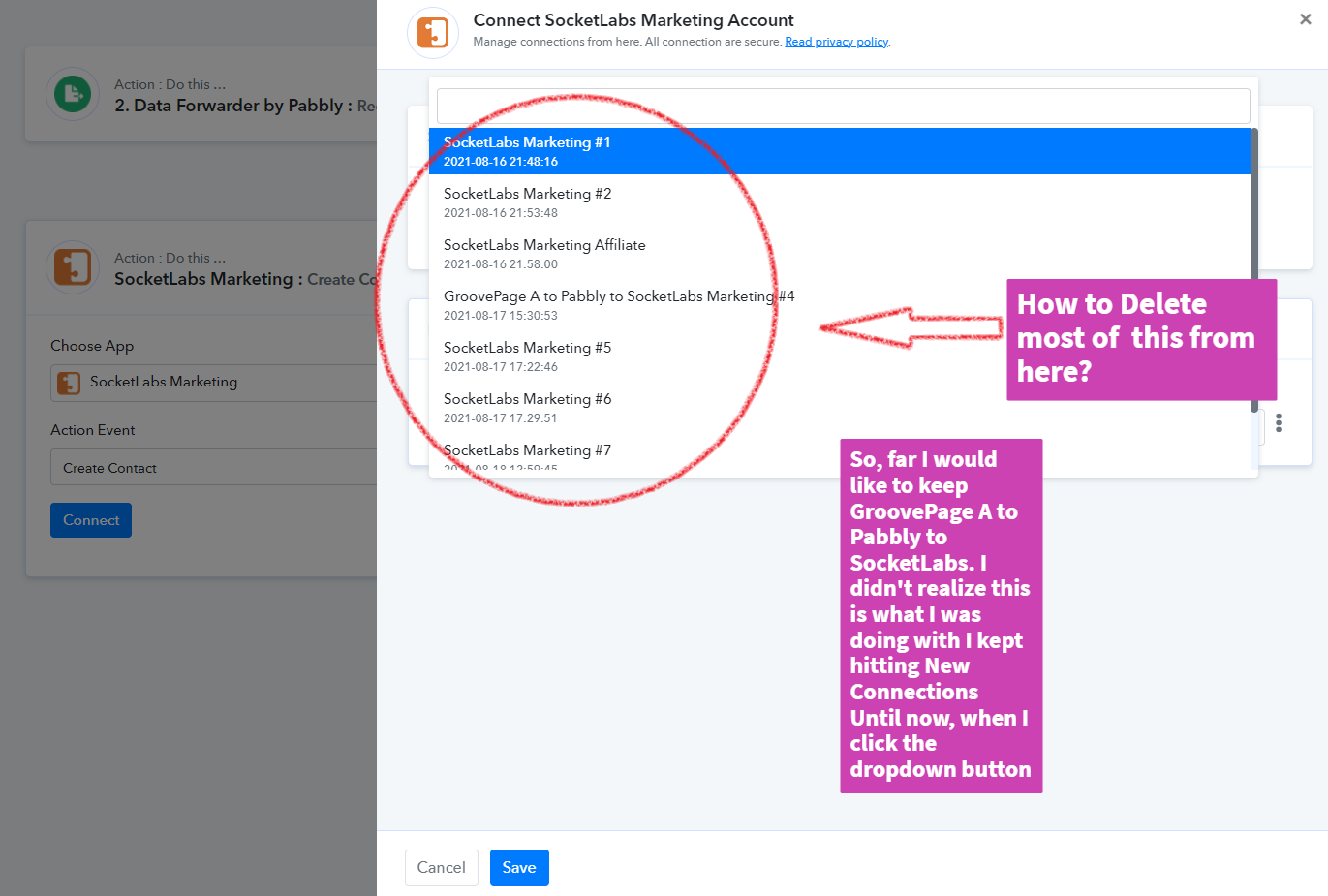Focus the connection search box in dropdown
This screenshot has height=896, width=1328.
tap(843, 106)
